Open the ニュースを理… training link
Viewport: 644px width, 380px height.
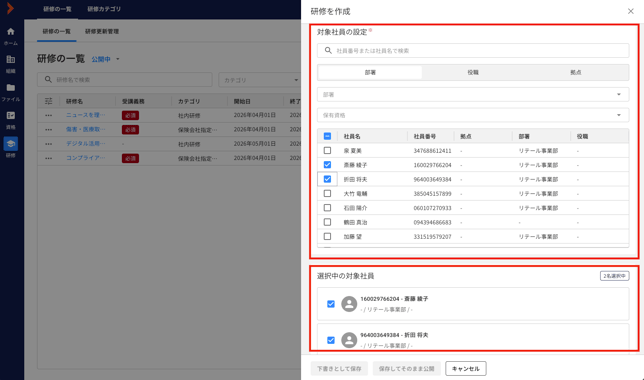pyautogui.click(x=85, y=115)
